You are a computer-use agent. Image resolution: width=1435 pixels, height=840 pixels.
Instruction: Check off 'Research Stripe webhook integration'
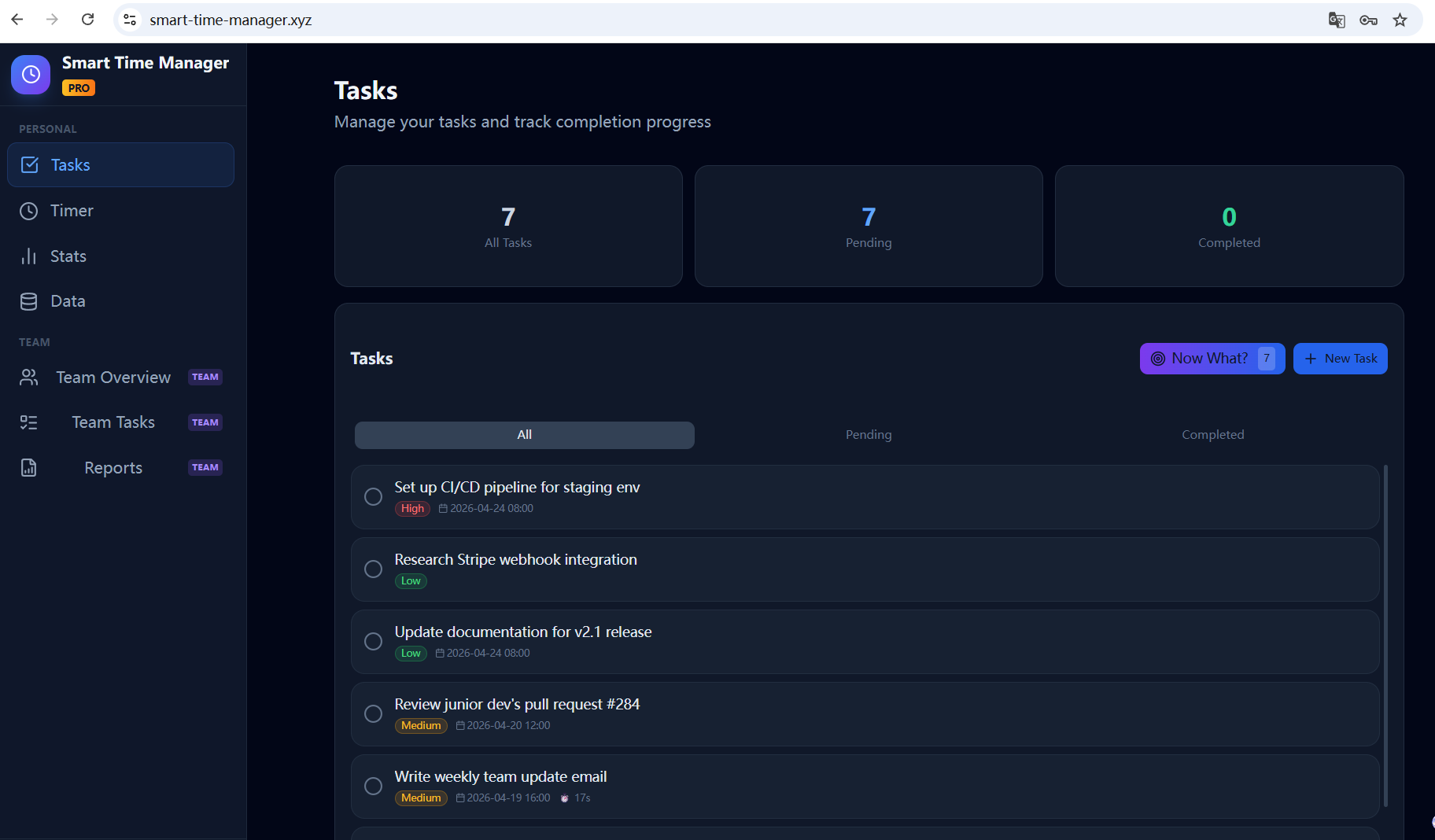[x=374, y=569]
